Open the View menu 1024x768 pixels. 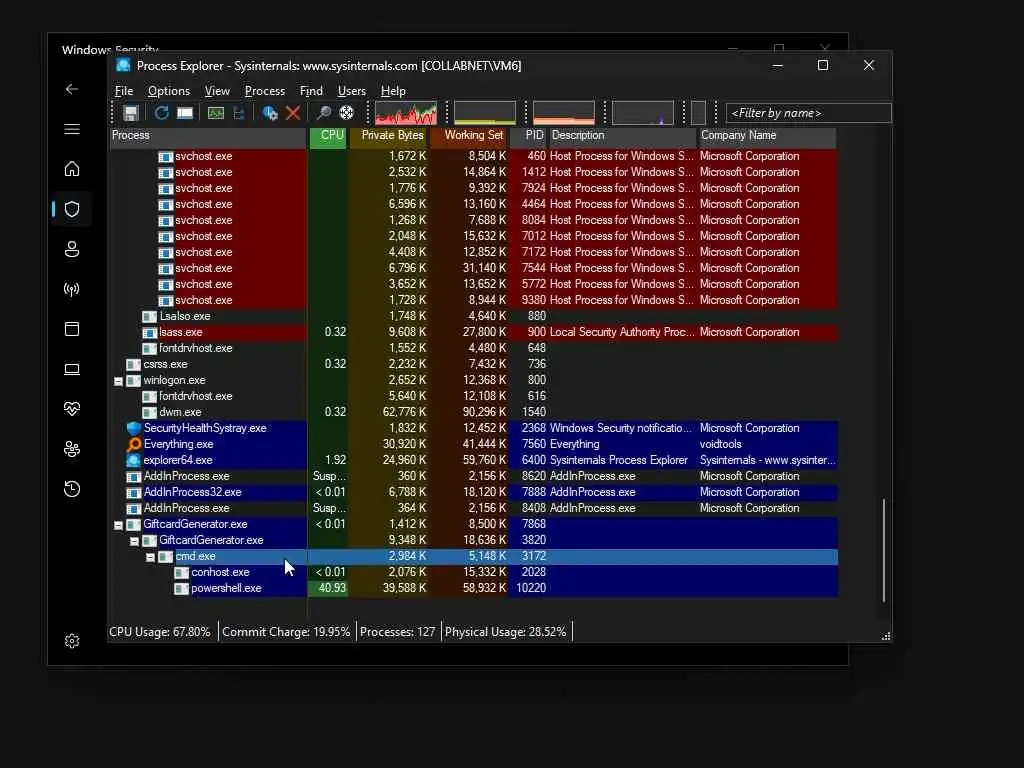tap(217, 91)
